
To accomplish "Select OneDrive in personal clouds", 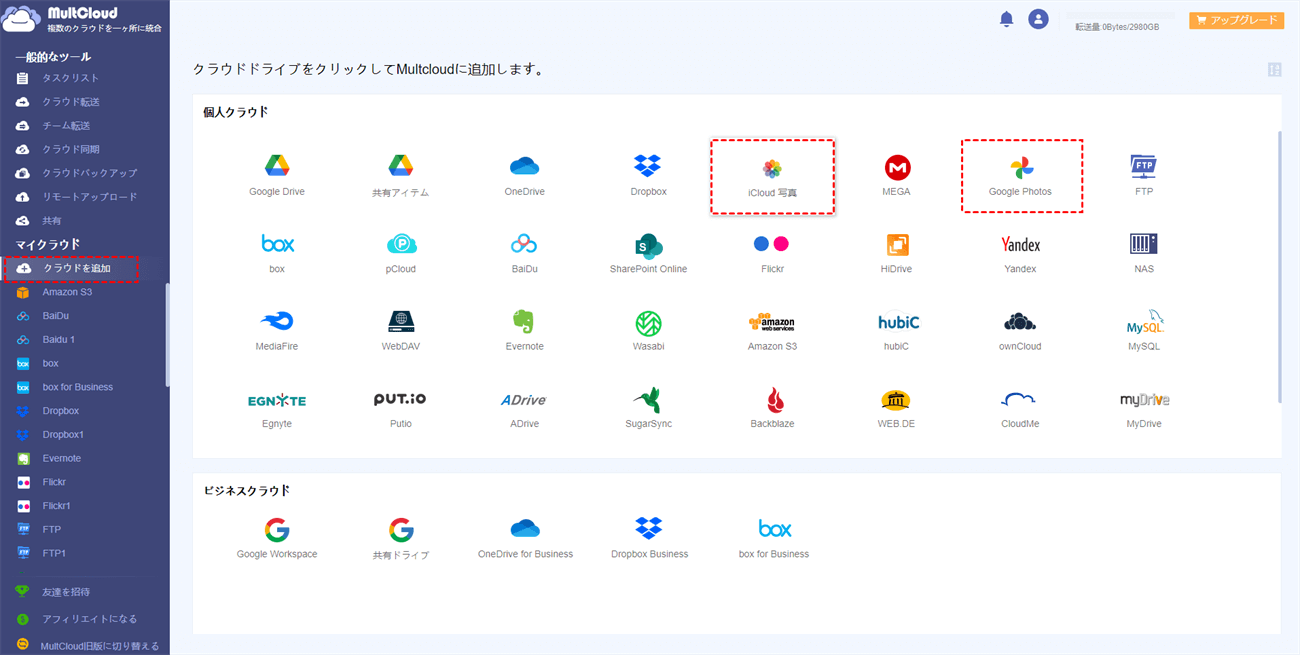I will (x=524, y=175).
